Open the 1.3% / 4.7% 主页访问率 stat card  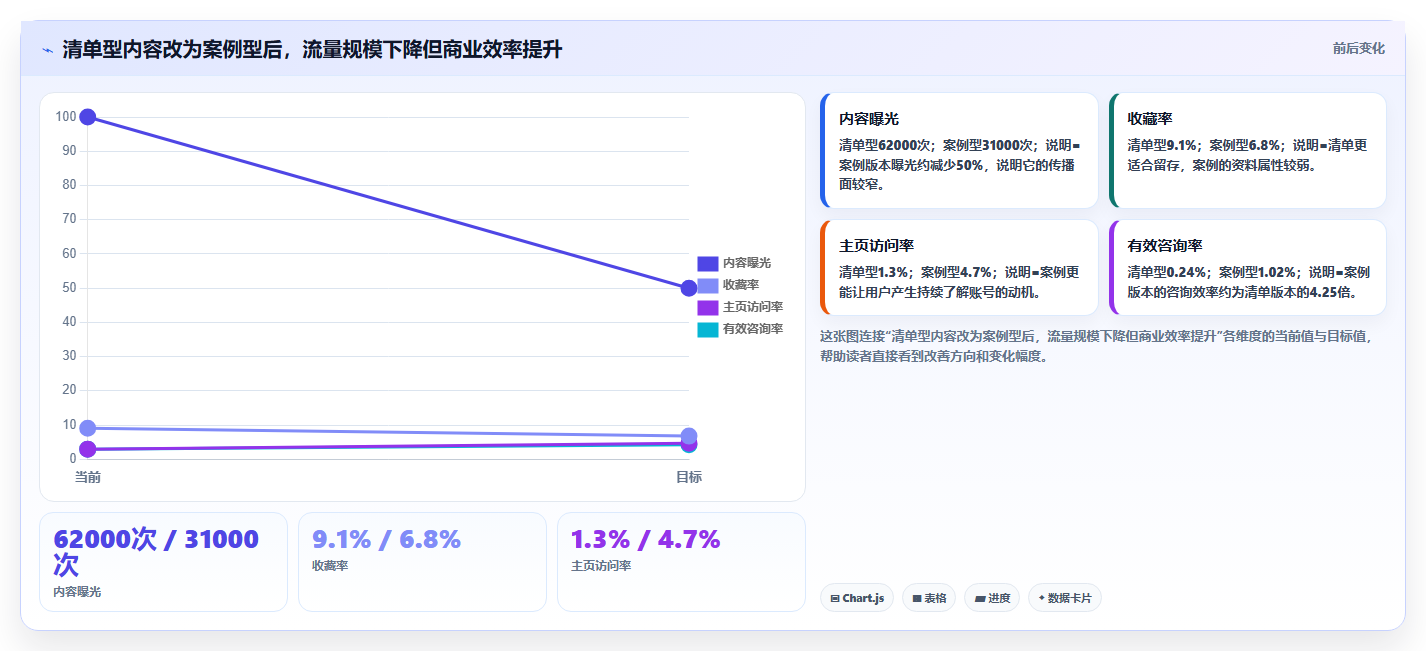click(681, 562)
